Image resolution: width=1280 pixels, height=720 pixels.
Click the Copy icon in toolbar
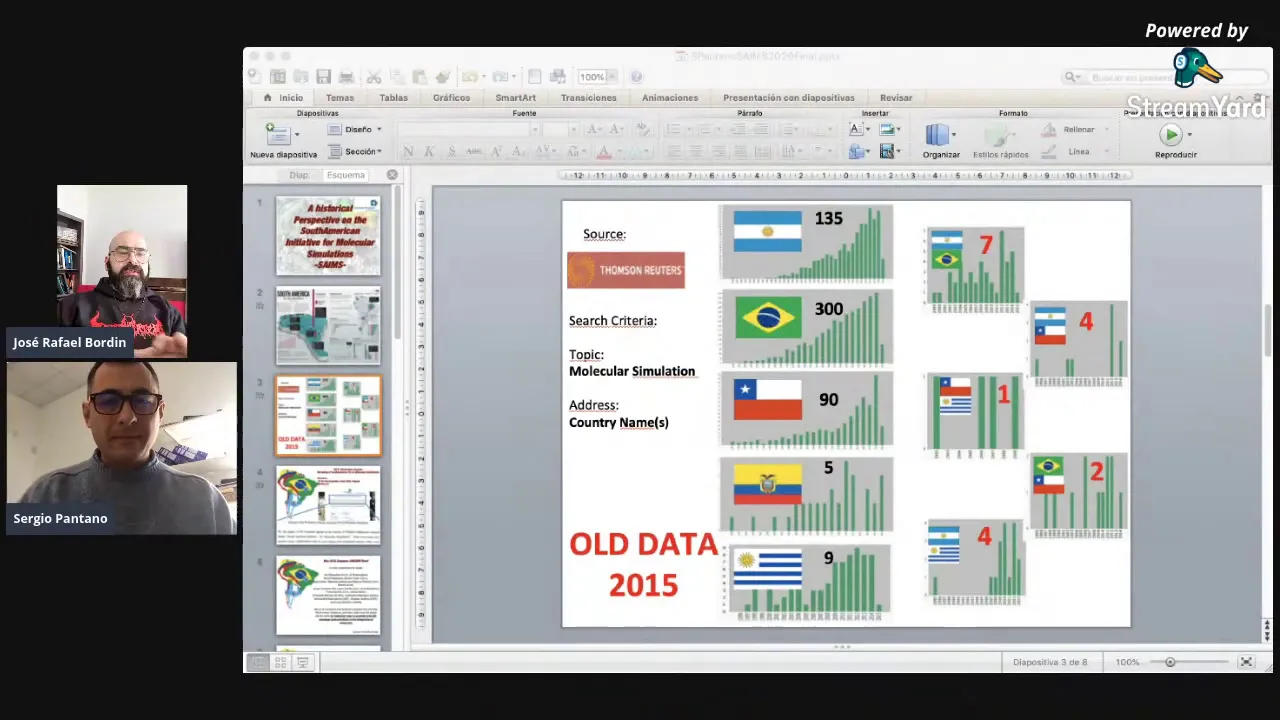pyautogui.click(x=397, y=77)
